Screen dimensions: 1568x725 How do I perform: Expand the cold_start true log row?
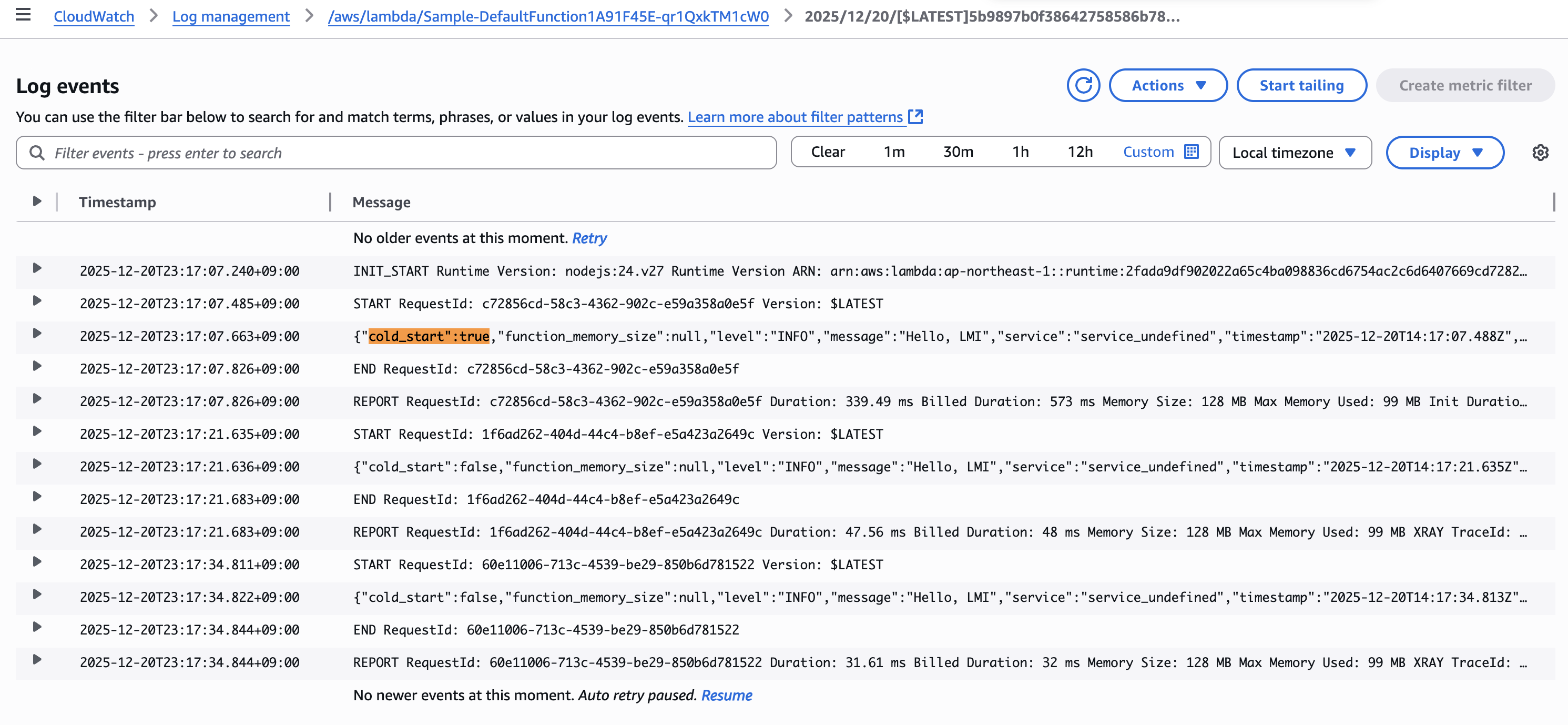(x=36, y=334)
